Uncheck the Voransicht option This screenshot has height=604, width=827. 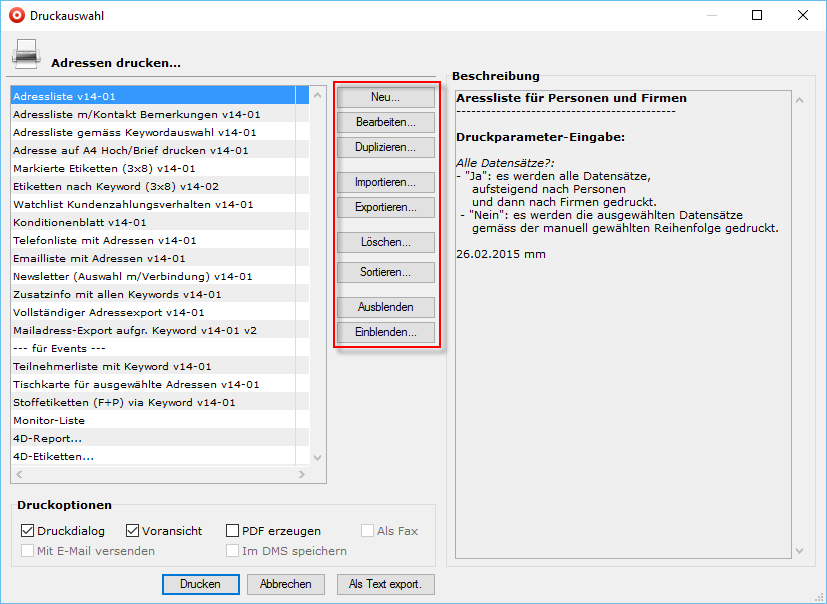tap(132, 531)
